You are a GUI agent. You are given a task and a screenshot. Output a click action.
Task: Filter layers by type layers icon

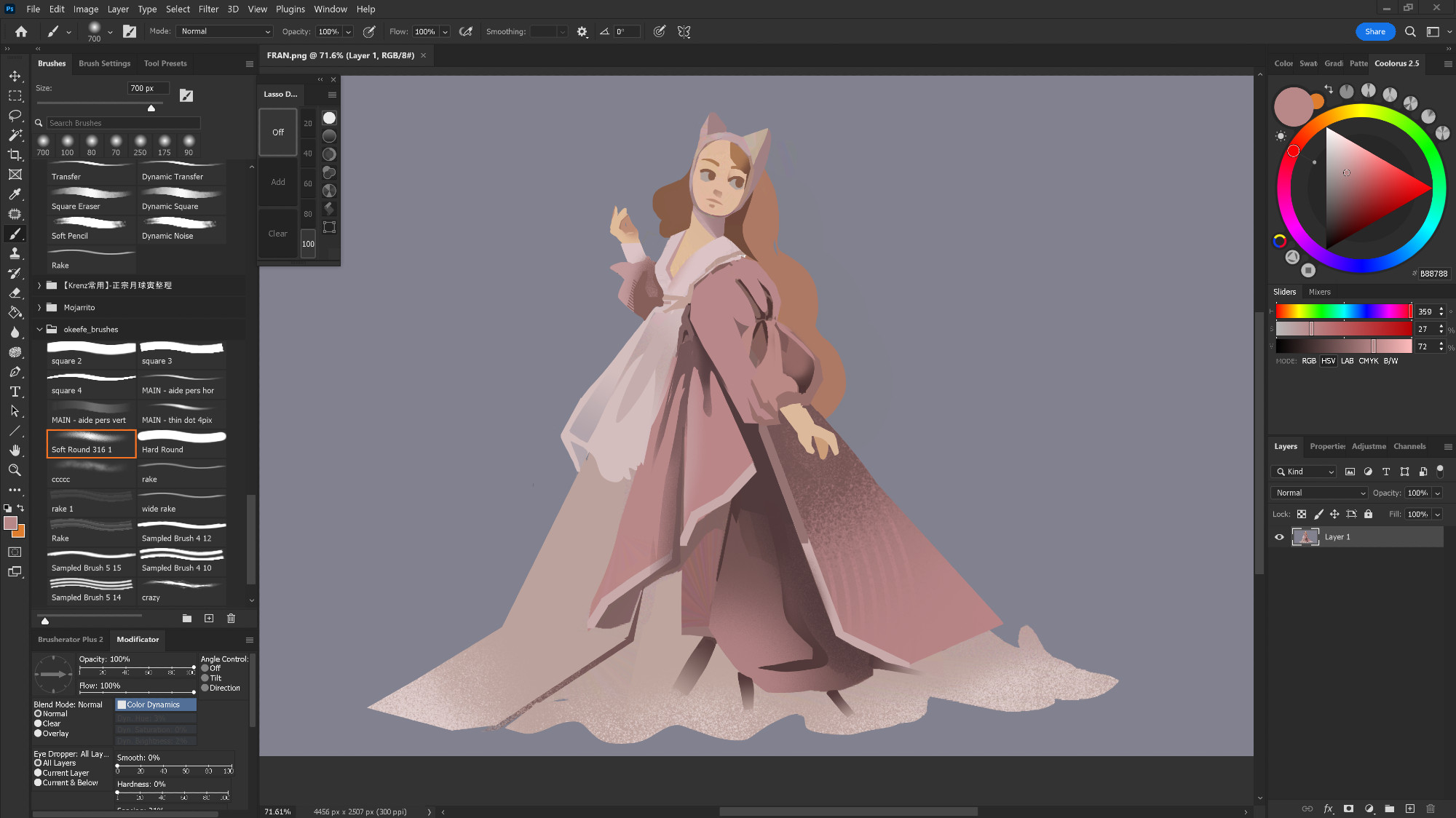point(1386,472)
